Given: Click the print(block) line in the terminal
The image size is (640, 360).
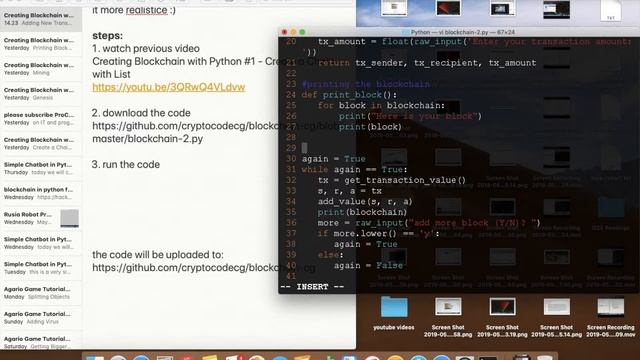Looking at the screenshot, I should tap(370, 127).
